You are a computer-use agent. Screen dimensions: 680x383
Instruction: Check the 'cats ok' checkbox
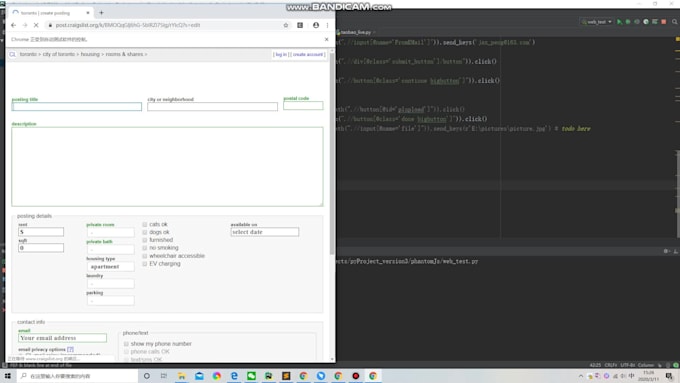145,225
